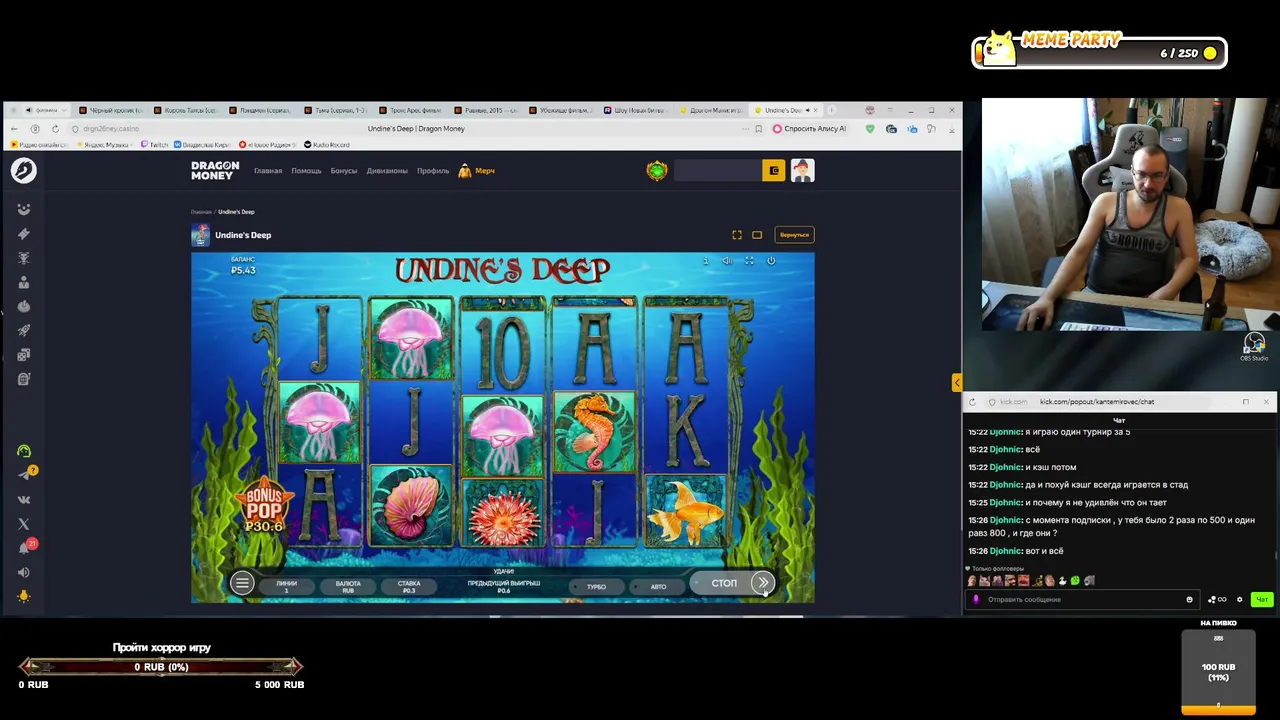The width and height of the screenshot is (1280, 720).
Task: Open the ВАЛЮТА RUB currency selector
Action: (x=348, y=586)
